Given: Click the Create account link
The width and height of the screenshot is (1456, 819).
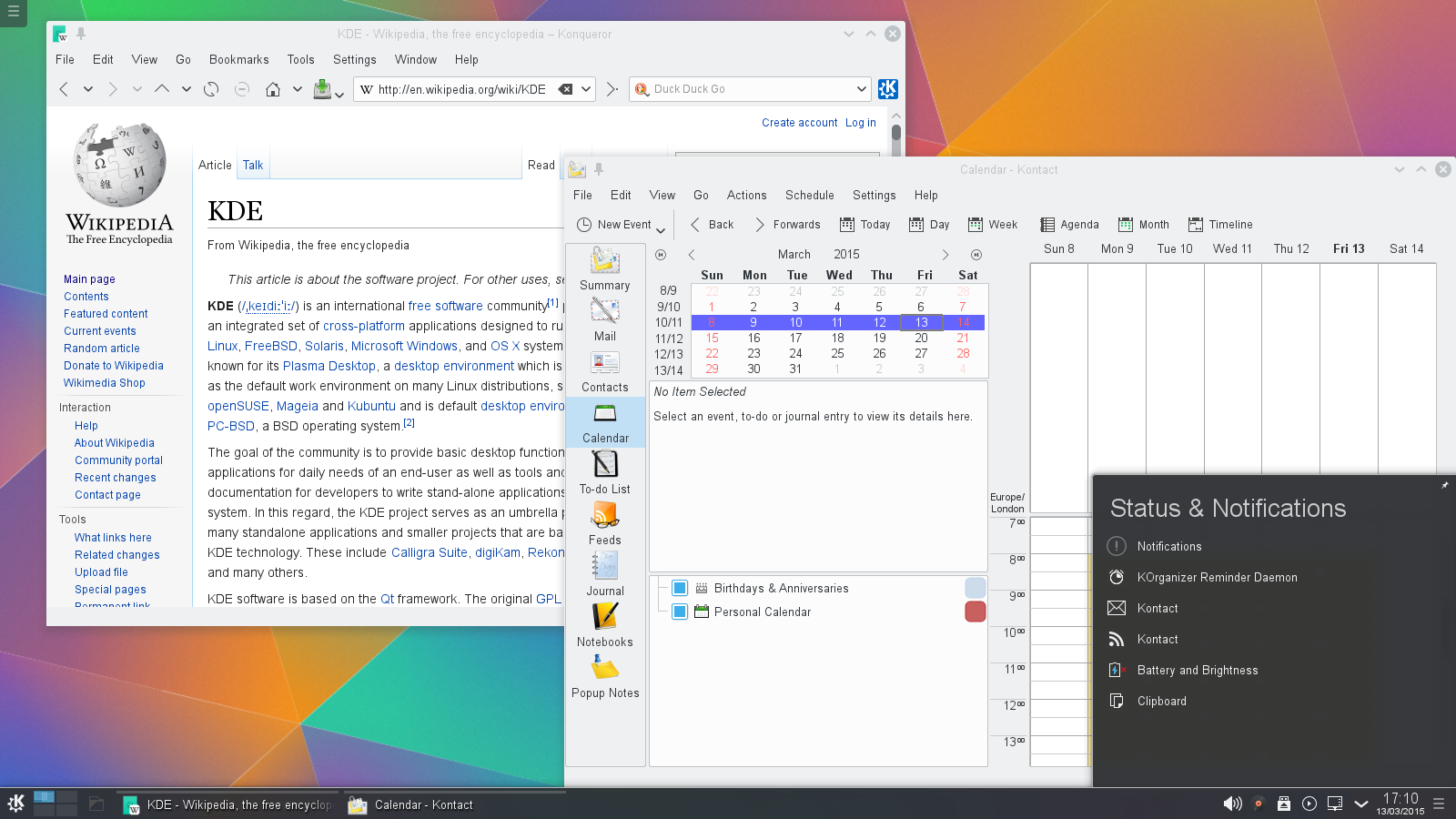Looking at the screenshot, I should [x=799, y=123].
